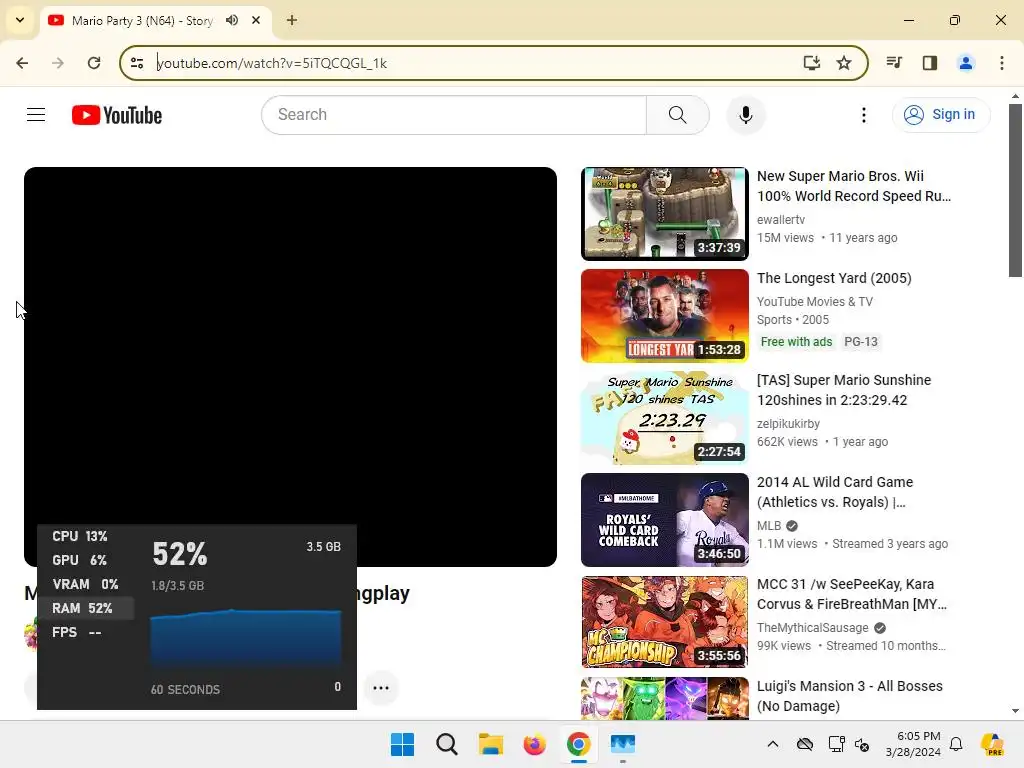Bookmark this page with star icon
This screenshot has width=1024, height=768.
coord(844,63)
